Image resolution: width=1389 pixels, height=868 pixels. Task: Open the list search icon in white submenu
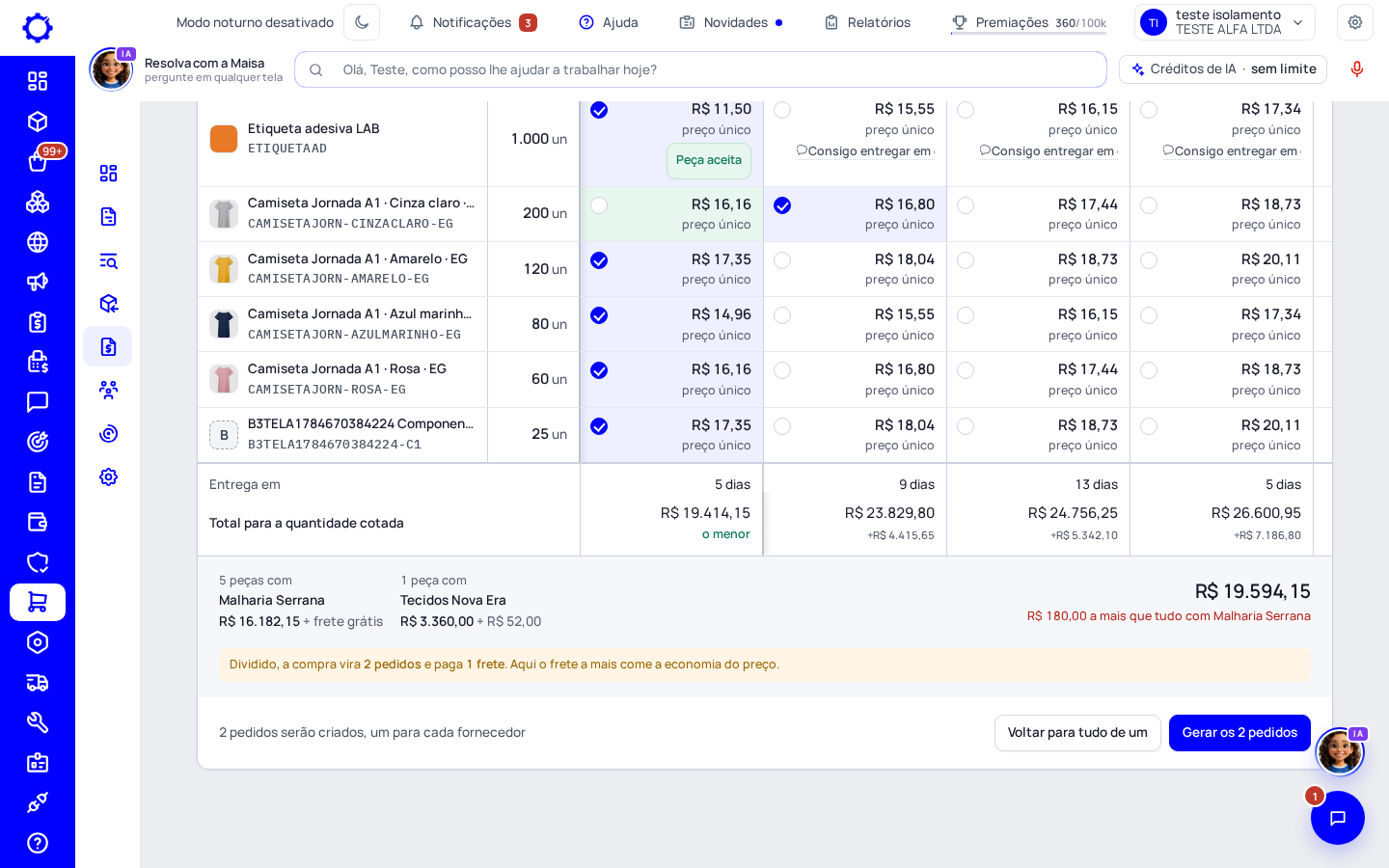(108, 260)
